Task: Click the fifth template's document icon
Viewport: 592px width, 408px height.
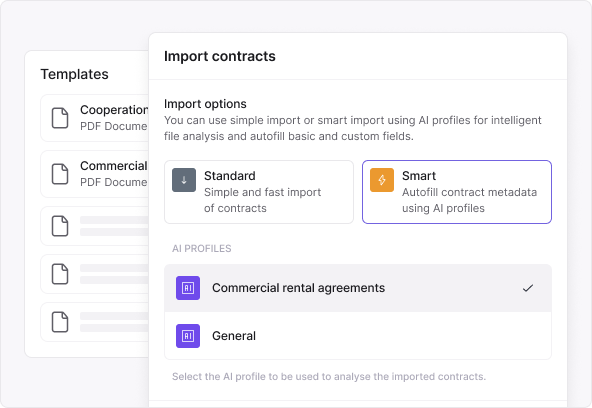Action: tap(60, 322)
